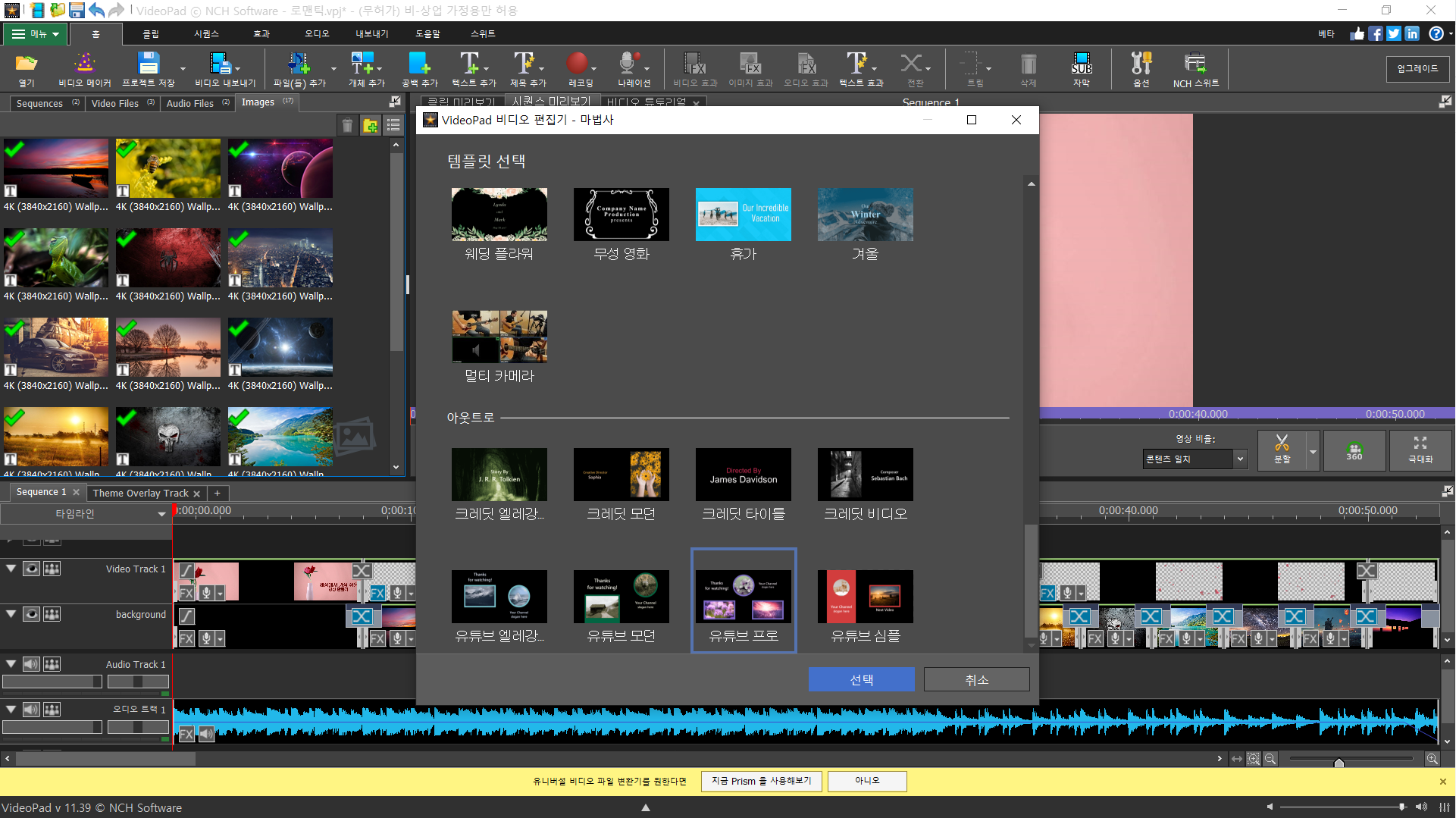This screenshot has height=818, width=1456.
Task: Open the 오디오 ribbon tab
Action: [317, 33]
